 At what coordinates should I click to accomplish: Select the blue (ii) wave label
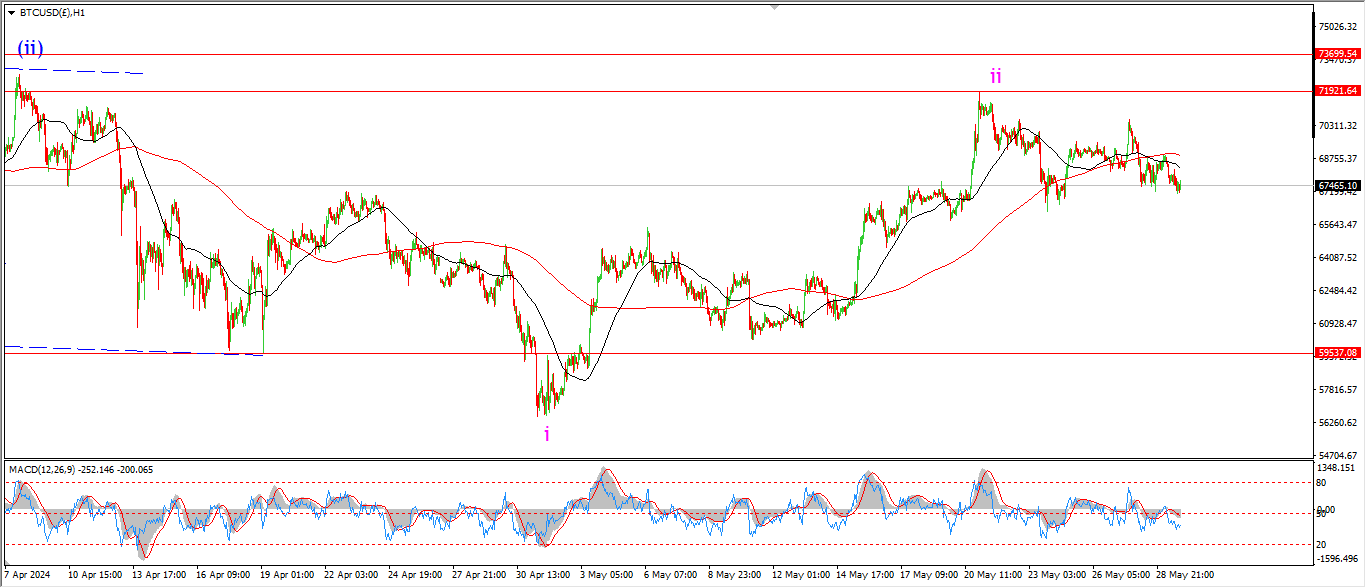point(29,49)
